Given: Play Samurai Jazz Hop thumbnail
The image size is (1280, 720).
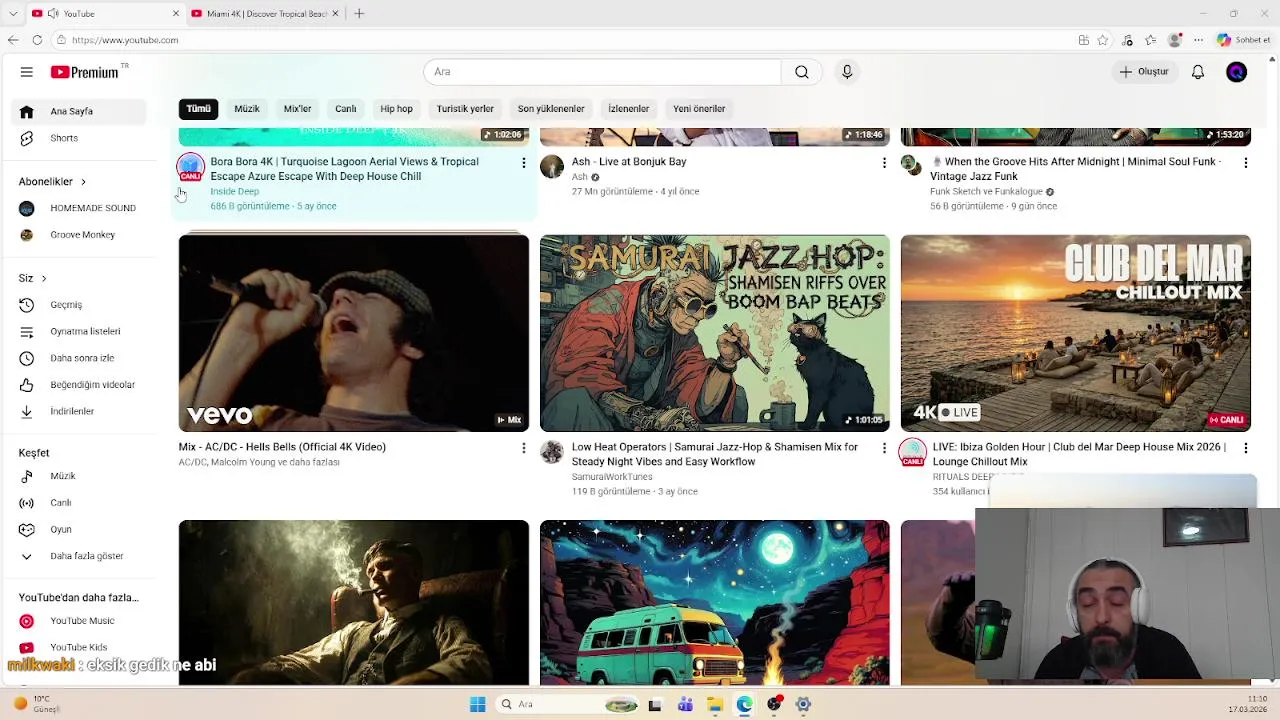Looking at the screenshot, I should 715,333.
